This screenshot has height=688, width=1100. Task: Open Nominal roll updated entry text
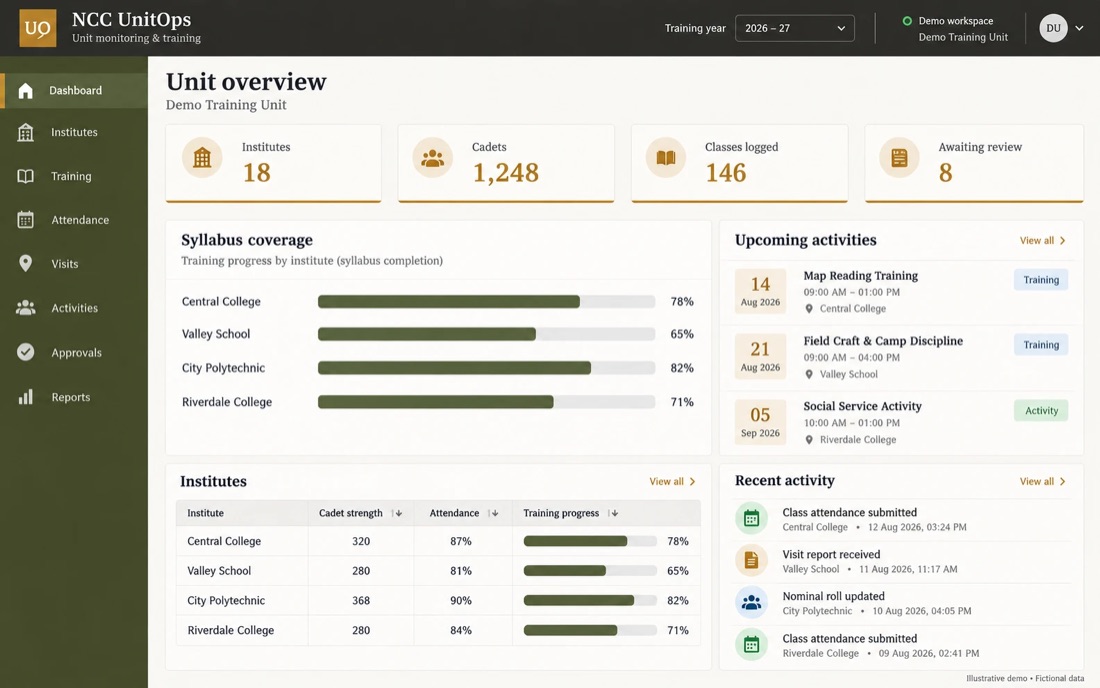(833, 596)
